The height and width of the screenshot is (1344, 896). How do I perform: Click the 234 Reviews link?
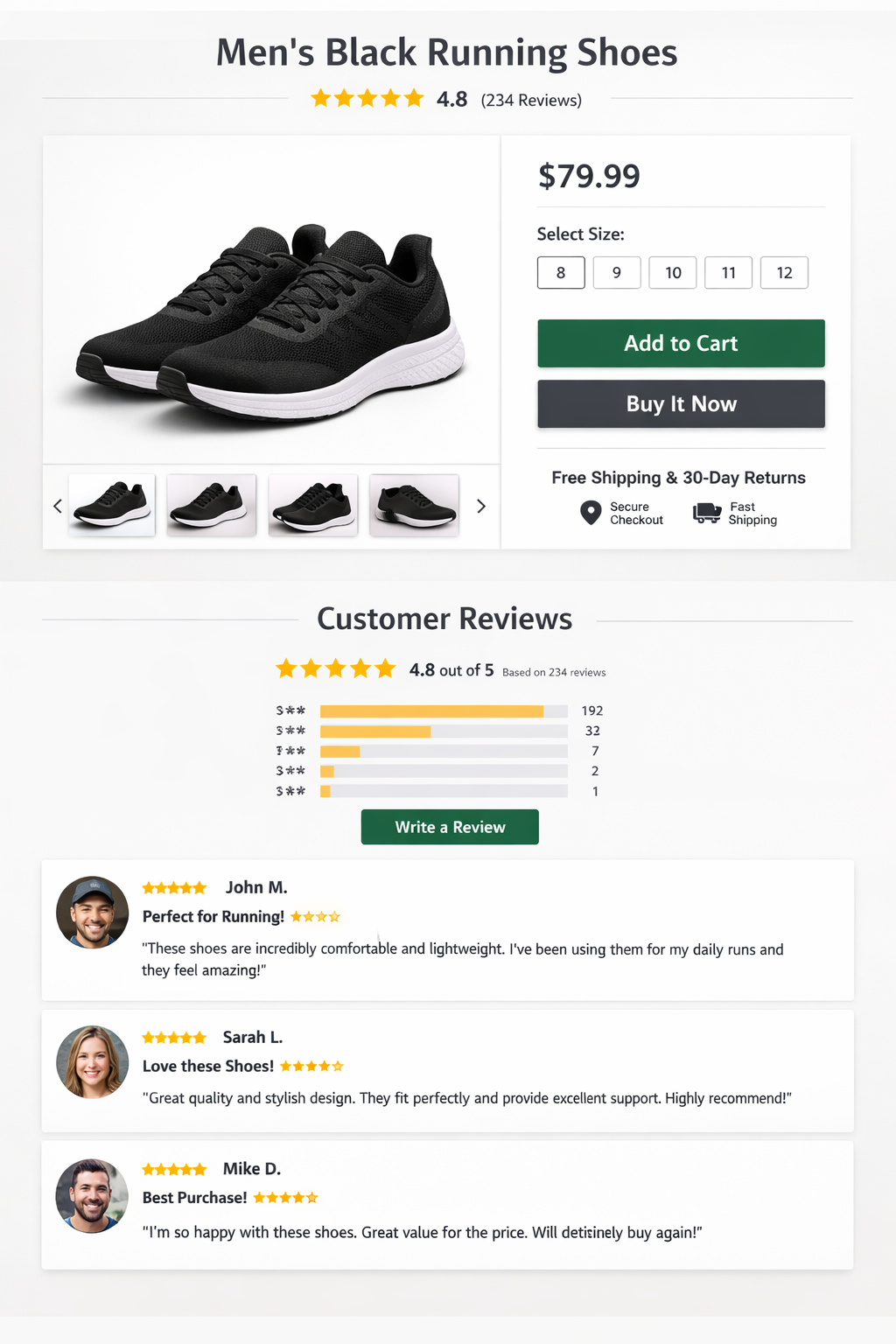[529, 101]
